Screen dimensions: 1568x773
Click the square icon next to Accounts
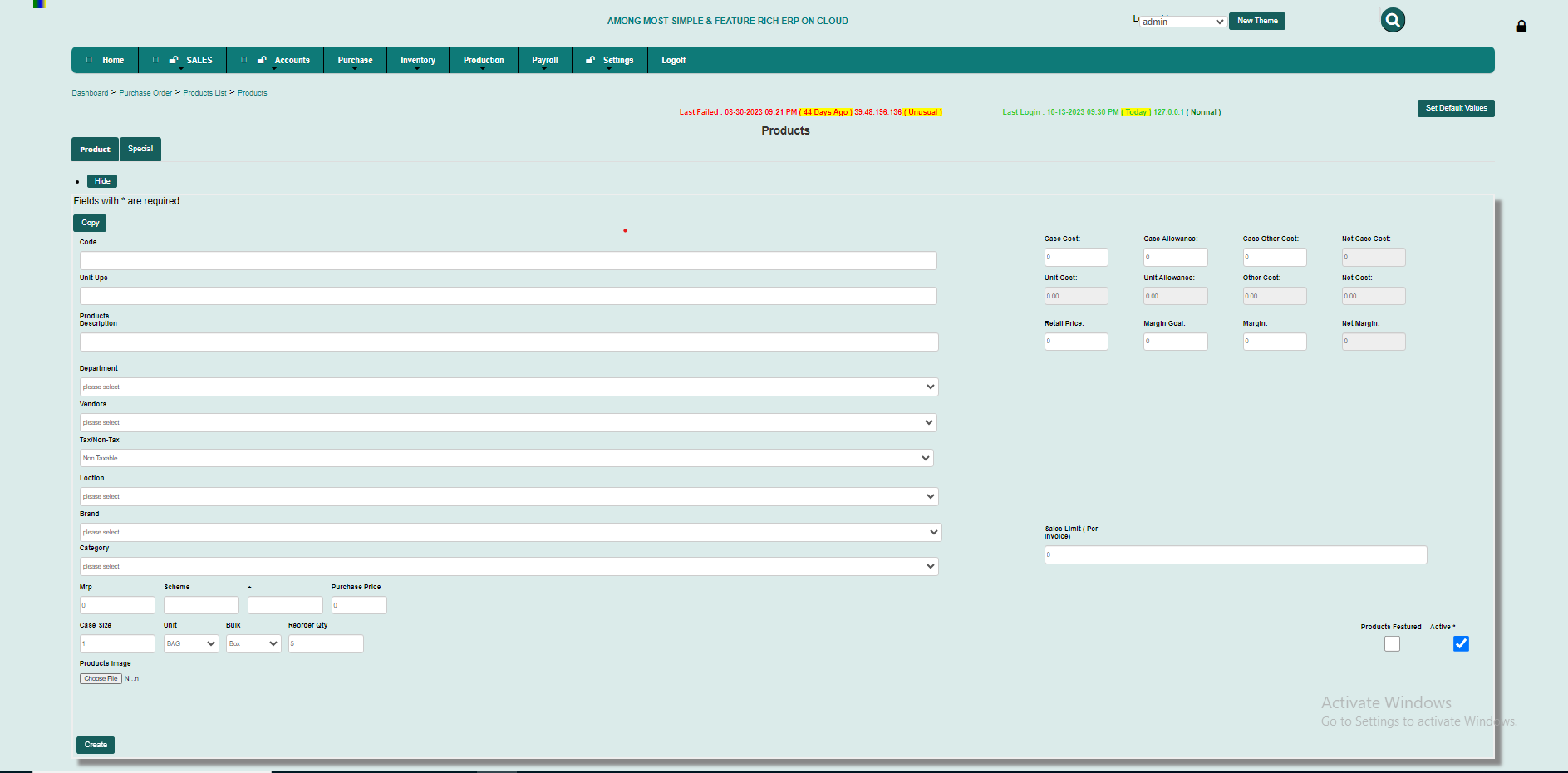coord(243,59)
